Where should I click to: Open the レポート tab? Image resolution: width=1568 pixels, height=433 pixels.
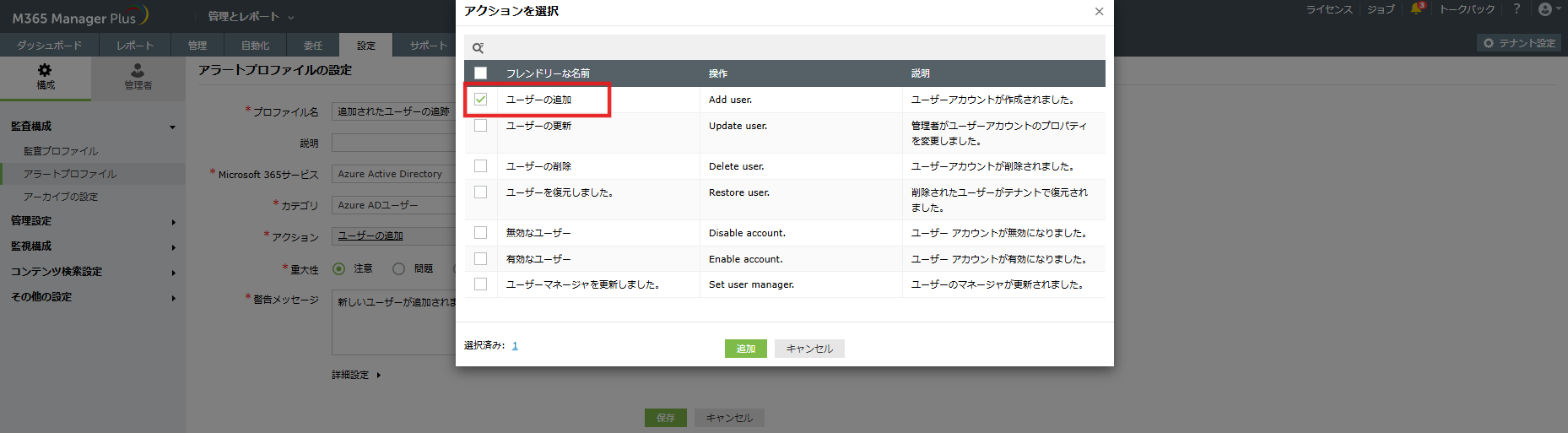pos(135,46)
